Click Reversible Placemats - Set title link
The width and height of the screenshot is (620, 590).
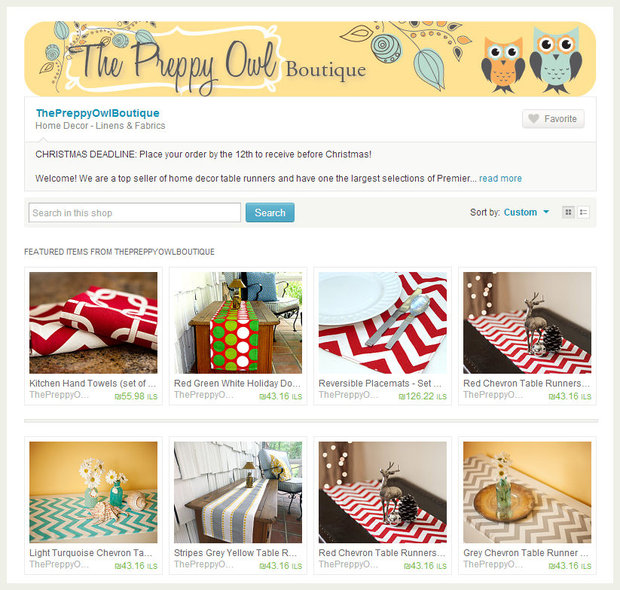[x=380, y=383]
